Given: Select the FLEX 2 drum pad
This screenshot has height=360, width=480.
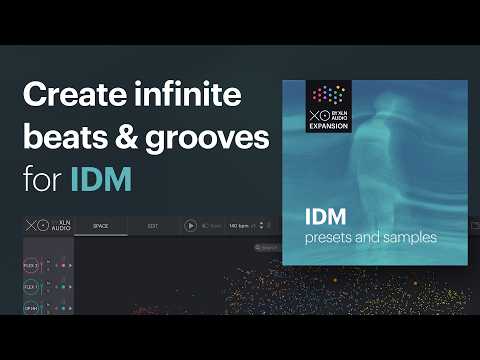Looking at the screenshot, I should pos(31,265).
